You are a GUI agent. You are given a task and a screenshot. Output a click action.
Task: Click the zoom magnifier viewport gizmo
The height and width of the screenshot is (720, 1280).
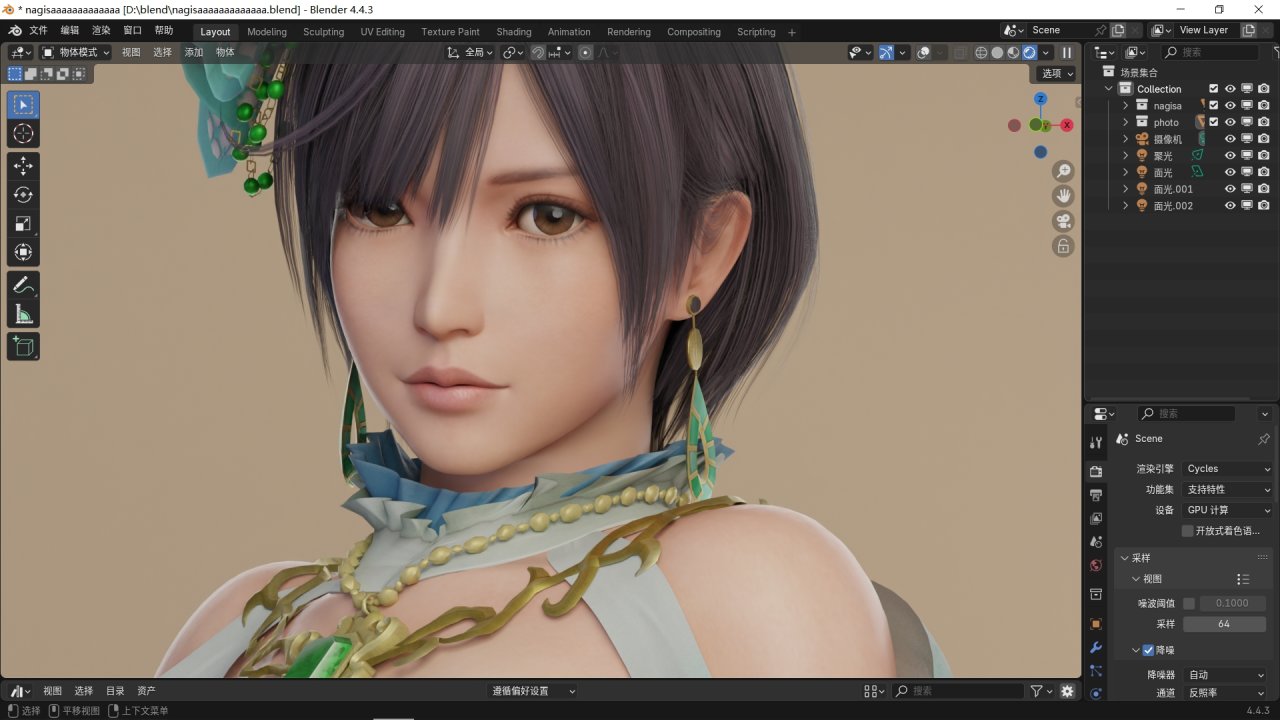[x=1063, y=171]
